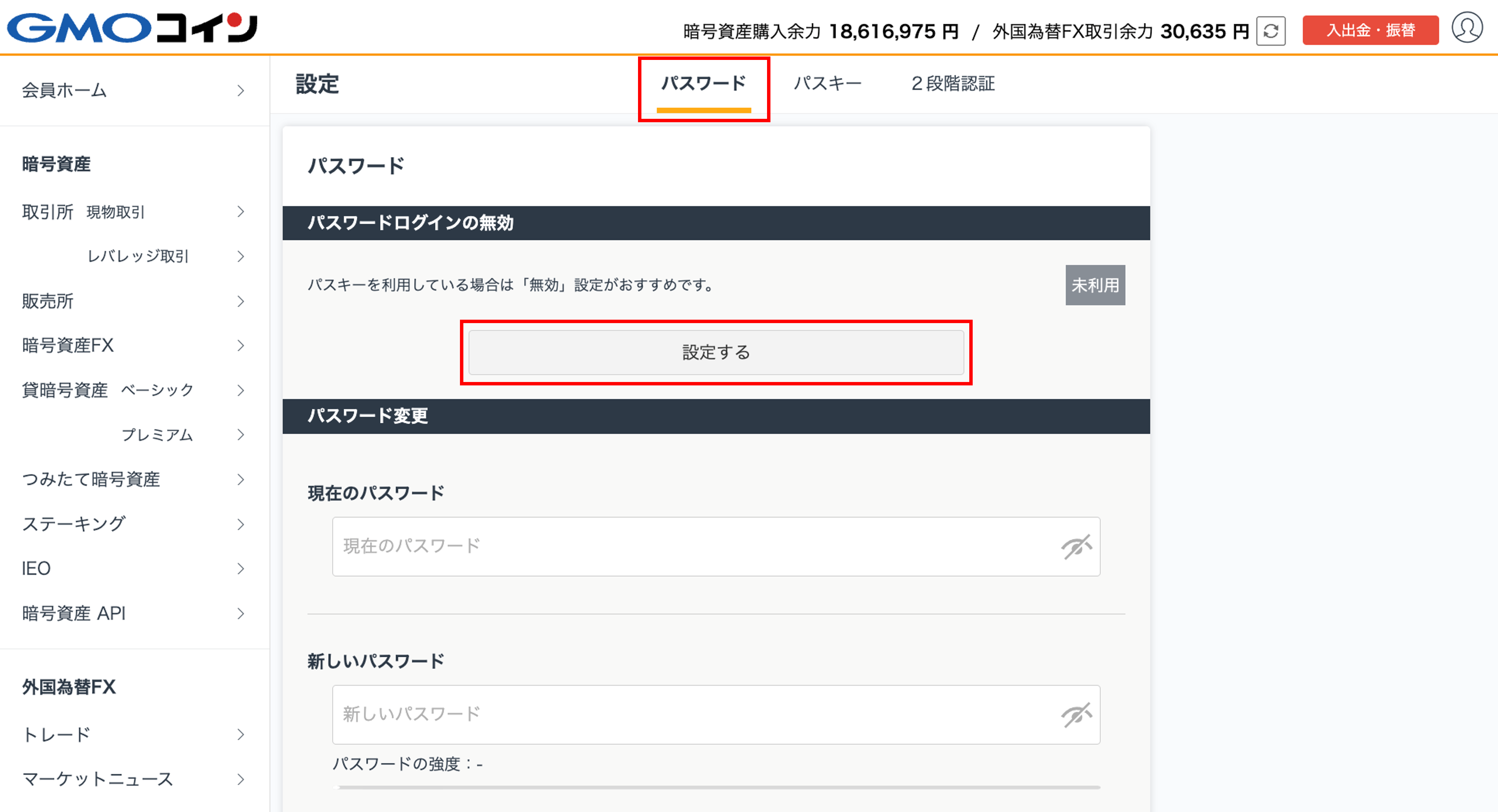This screenshot has width=1498, height=812.
Task: Click the パスワード変更 section header
Action: (716, 416)
